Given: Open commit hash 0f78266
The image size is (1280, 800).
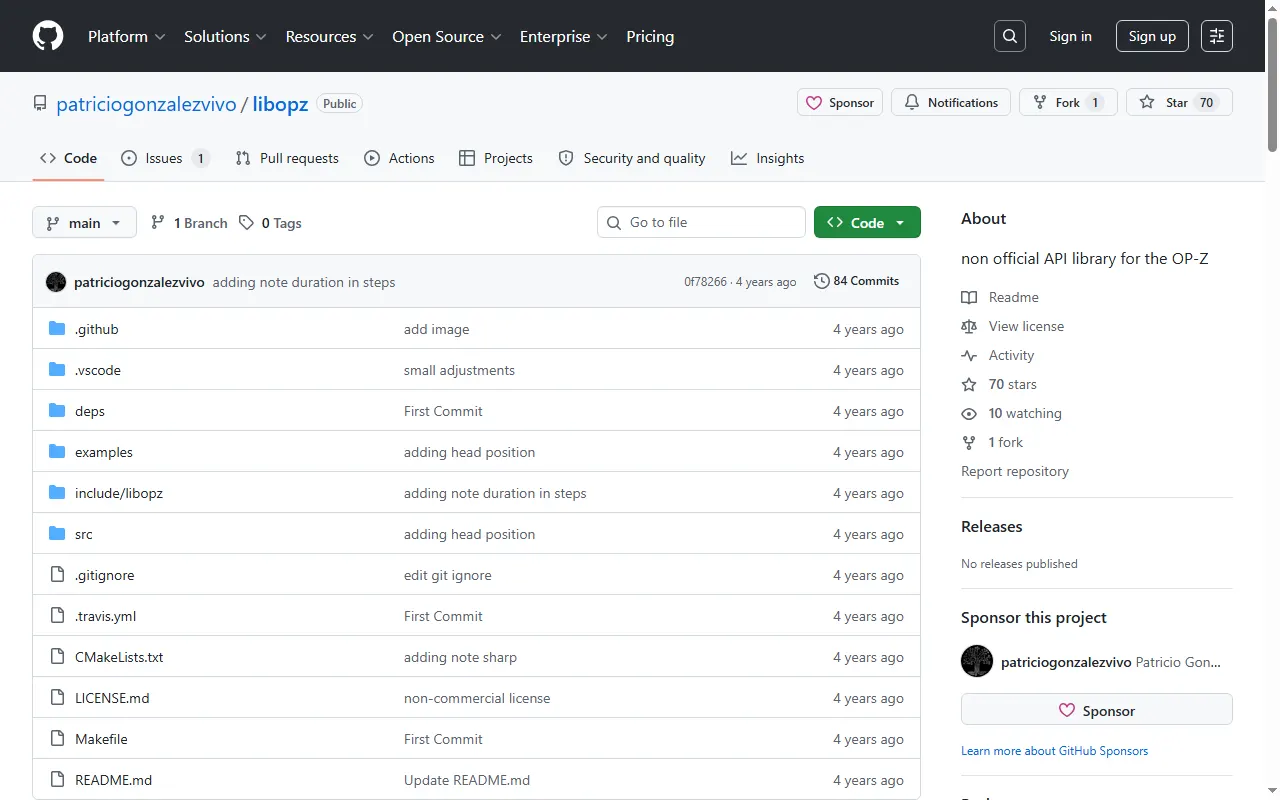Looking at the screenshot, I should click(705, 282).
